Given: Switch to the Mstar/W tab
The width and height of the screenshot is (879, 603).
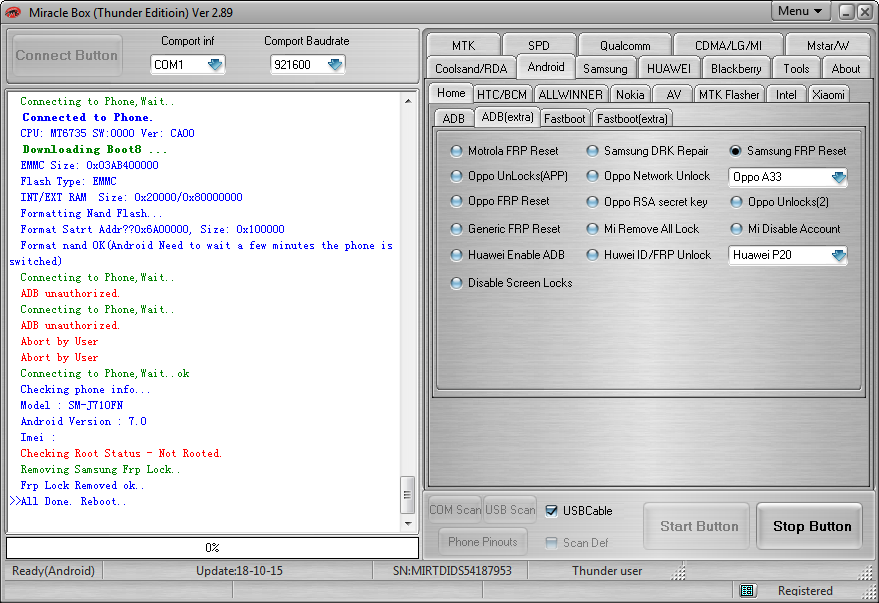Looking at the screenshot, I should [x=827, y=45].
